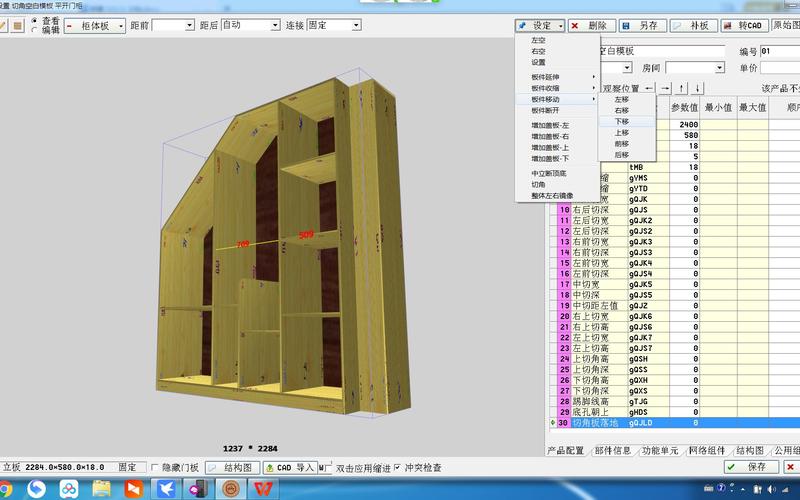The height and width of the screenshot is (500, 800).
Task: Click the 删除 button with red X
Action: pos(591,26)
